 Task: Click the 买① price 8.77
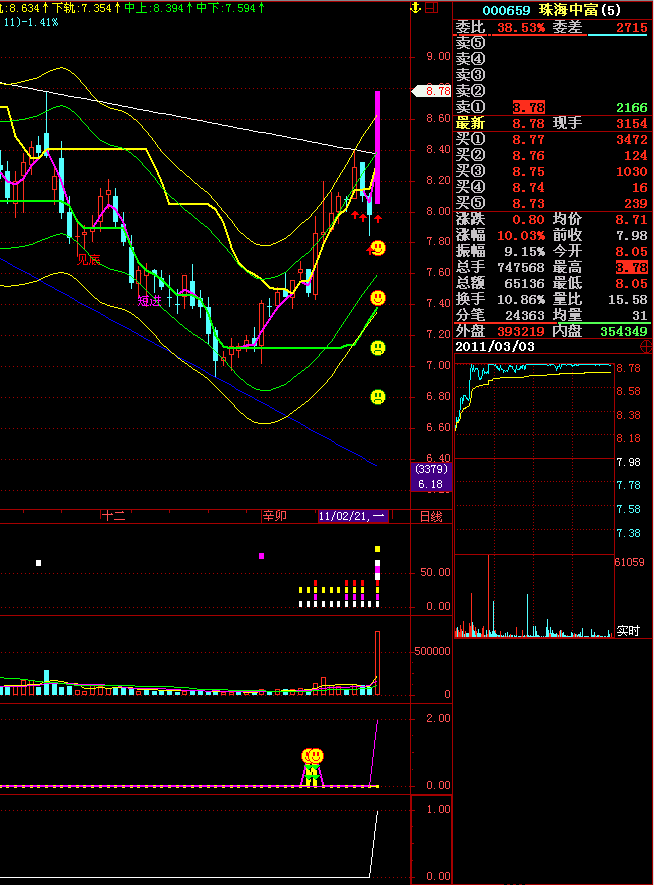click(529, 139)
